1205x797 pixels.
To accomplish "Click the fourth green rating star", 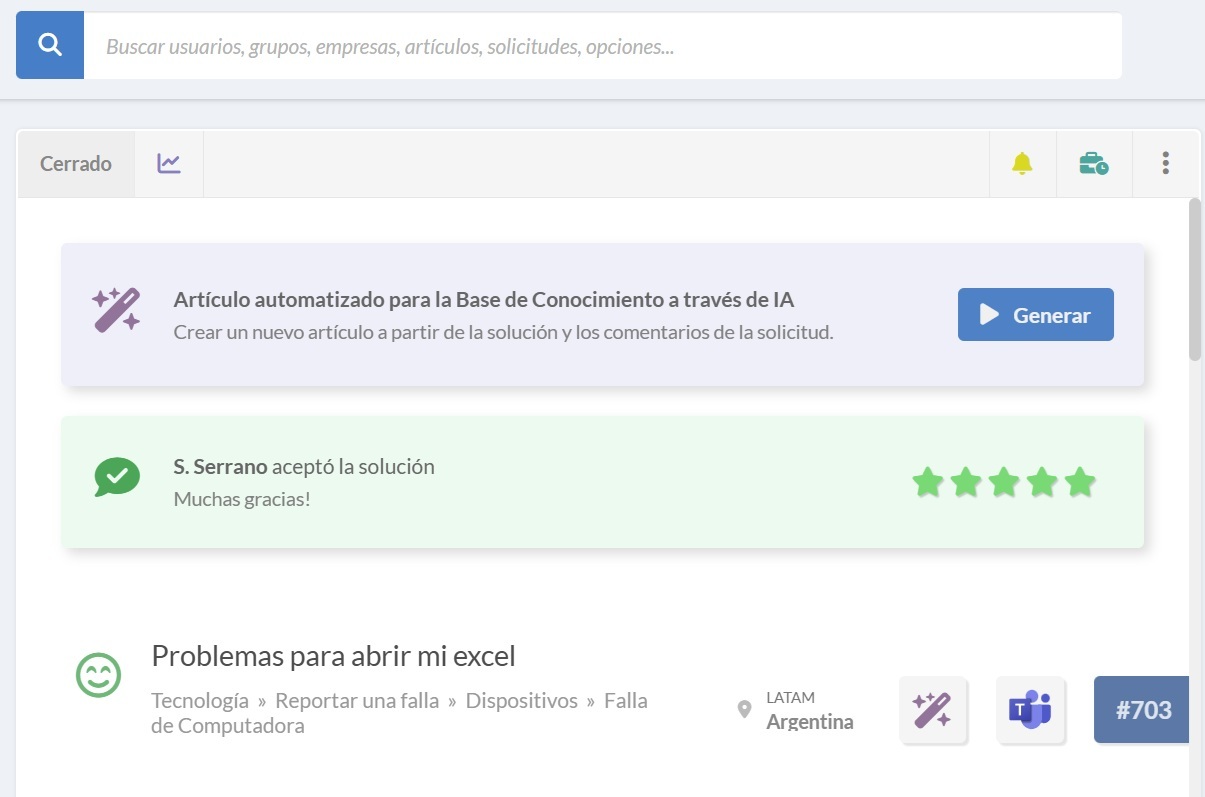I will [1042, 482].
